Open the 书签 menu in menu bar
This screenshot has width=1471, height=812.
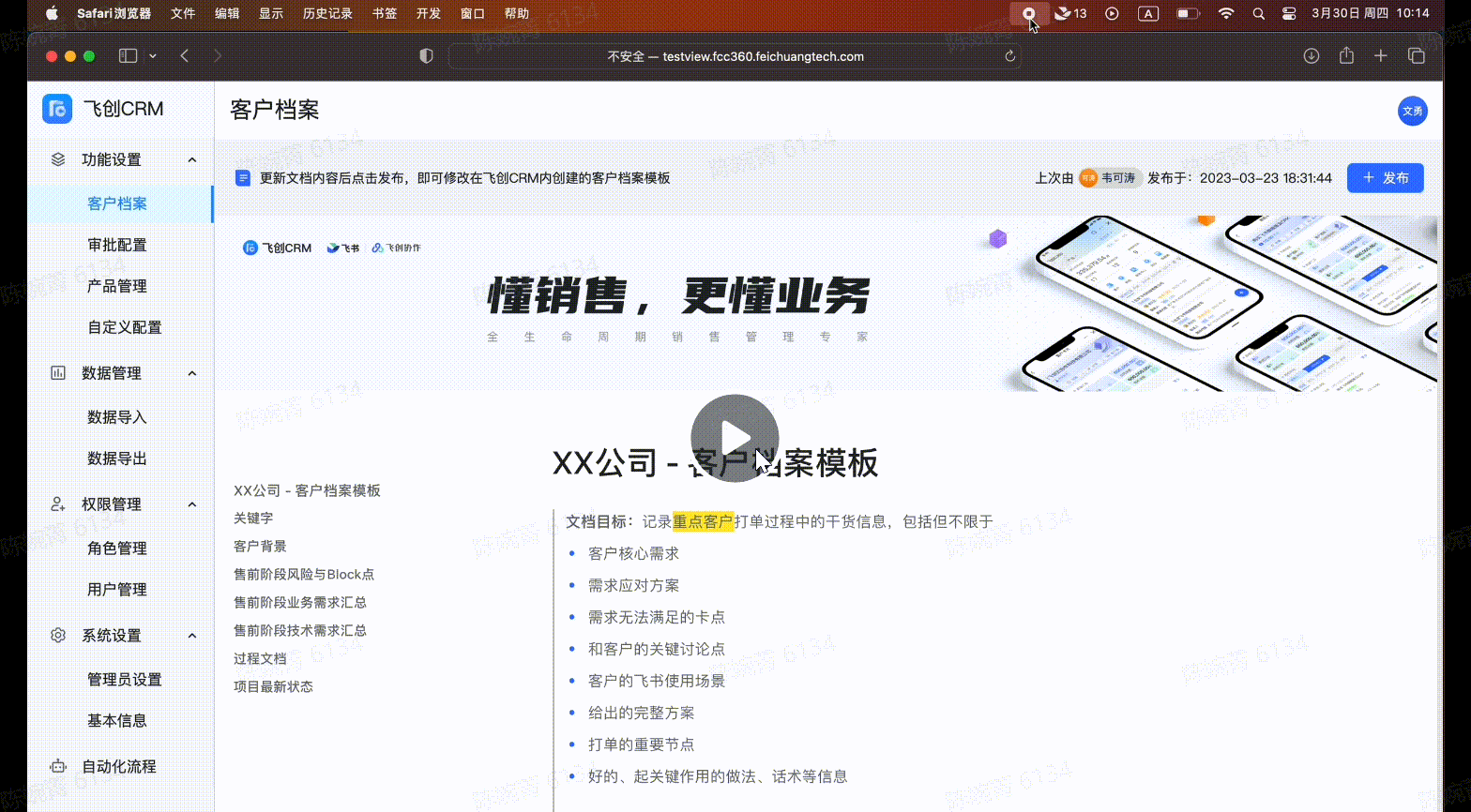tap(384, 13)
